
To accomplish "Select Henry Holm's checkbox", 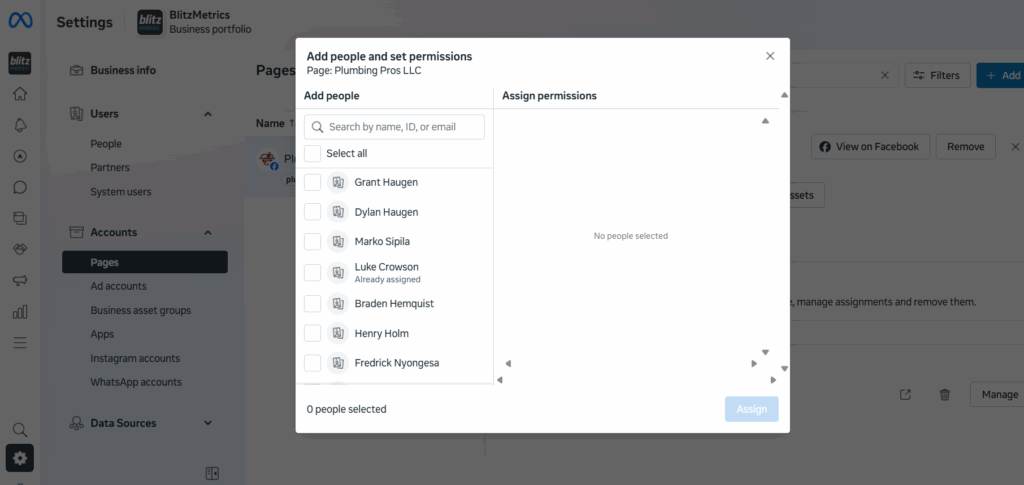I will (313, 333).
